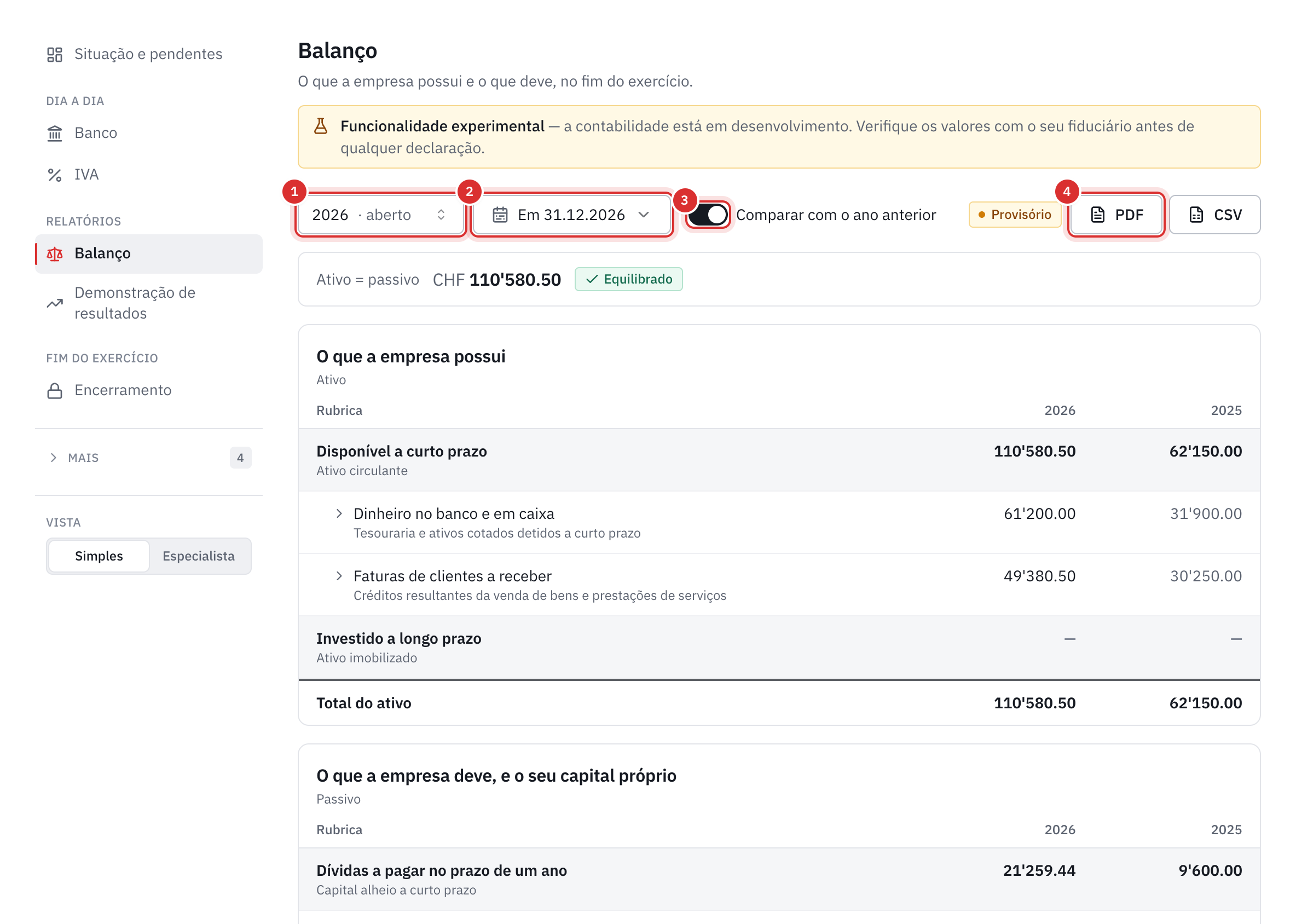Click the Demonstração de resultados trend icon

55,303
